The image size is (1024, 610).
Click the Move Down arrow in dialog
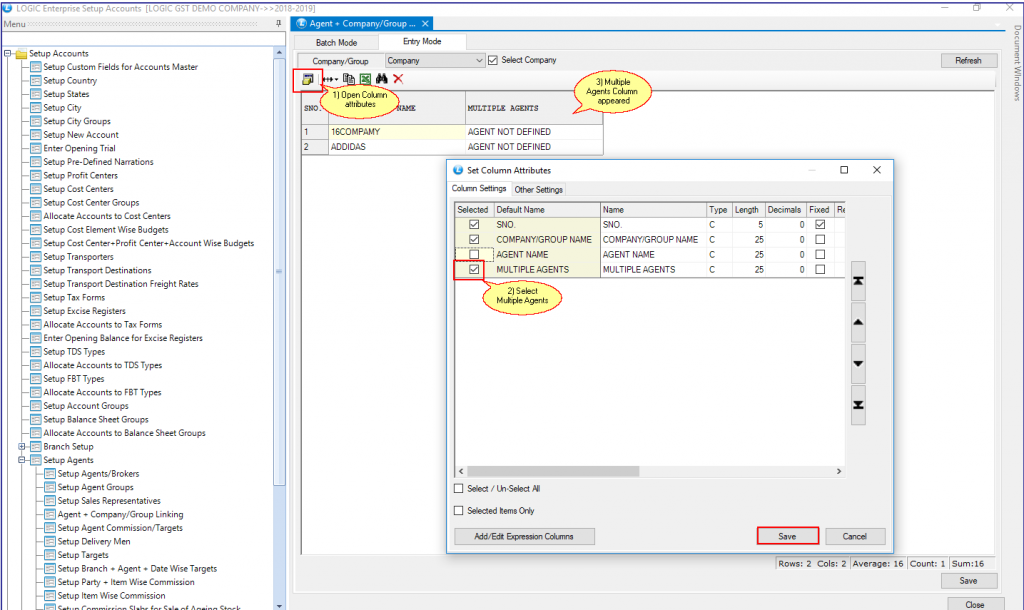click(857, 363)
